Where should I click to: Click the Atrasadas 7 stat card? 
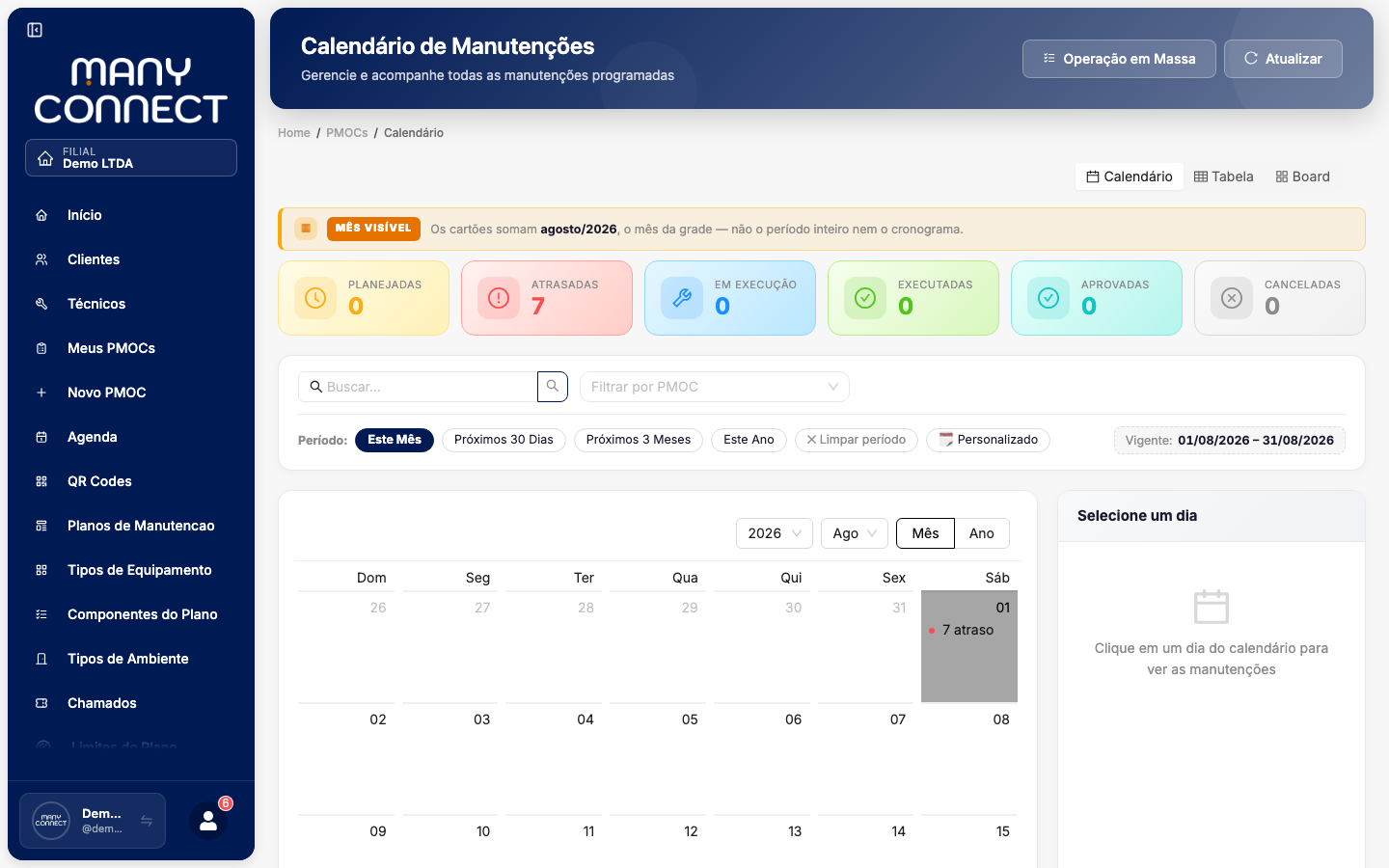click(x=547, y=298)
